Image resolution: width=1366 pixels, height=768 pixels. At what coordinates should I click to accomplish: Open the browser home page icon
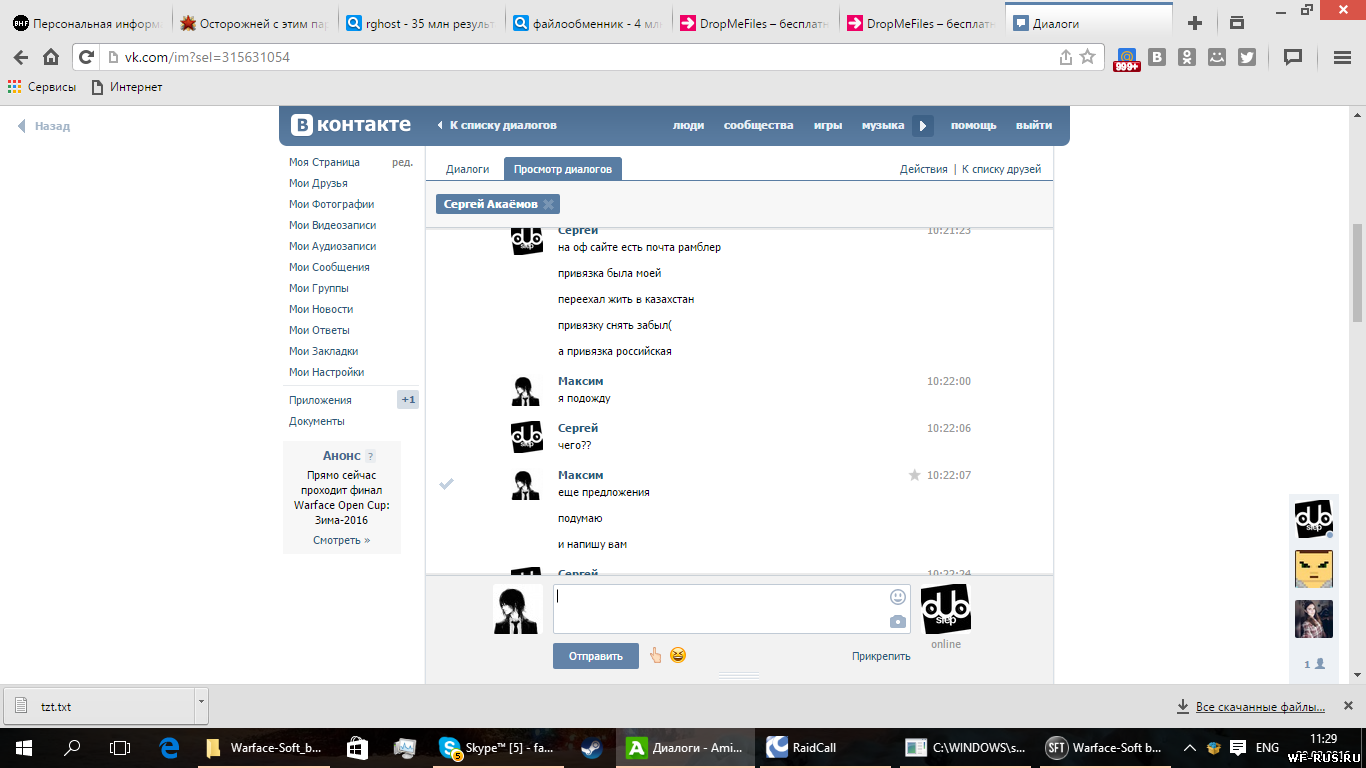(x=51, y=58)
